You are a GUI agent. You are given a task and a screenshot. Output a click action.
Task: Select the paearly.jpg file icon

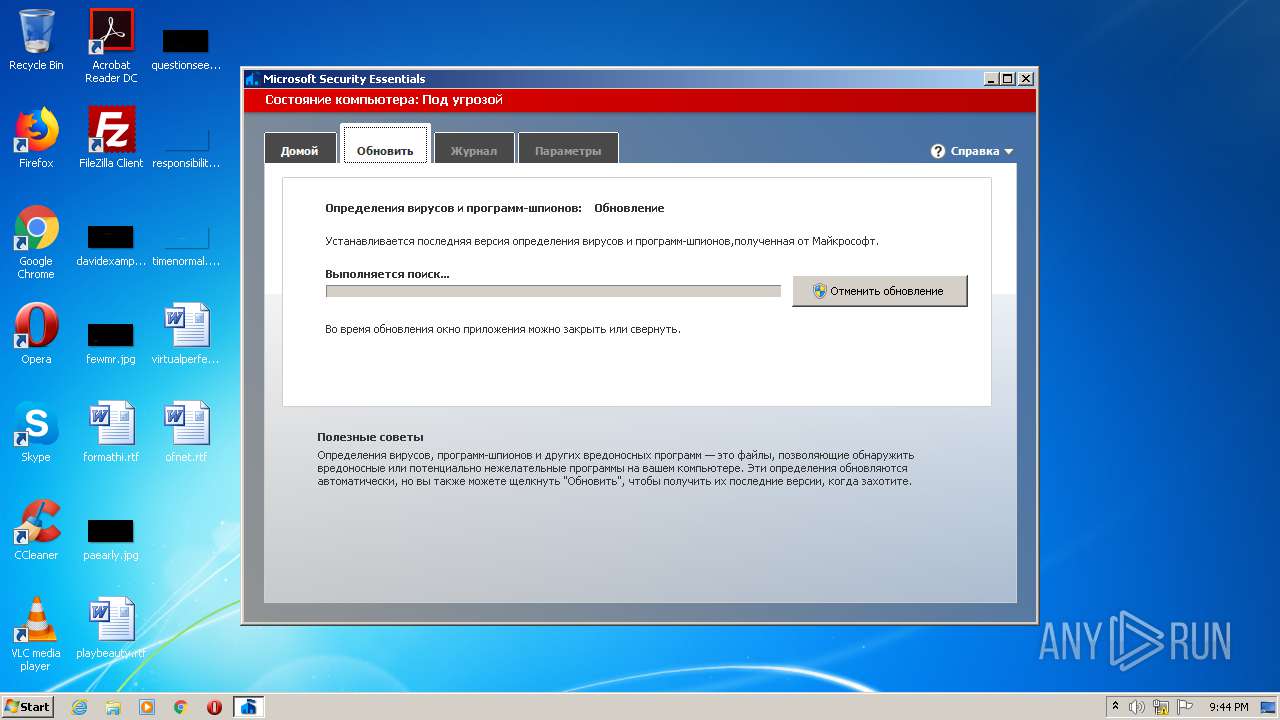coord(111,539)
